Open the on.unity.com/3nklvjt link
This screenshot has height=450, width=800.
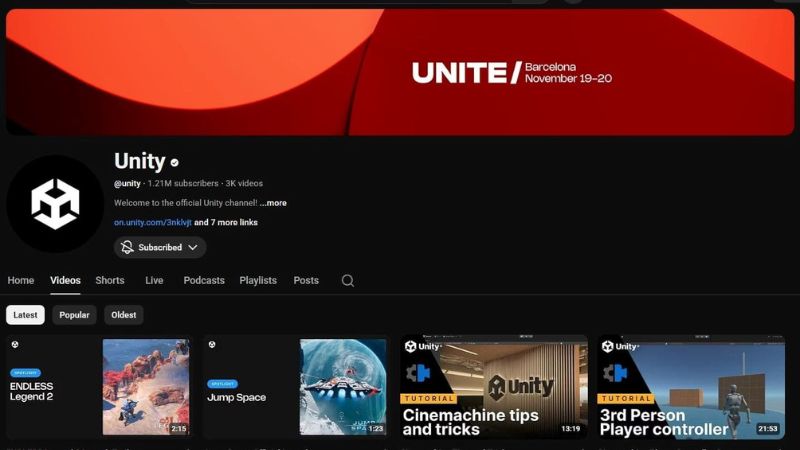(x=153, y=222)
